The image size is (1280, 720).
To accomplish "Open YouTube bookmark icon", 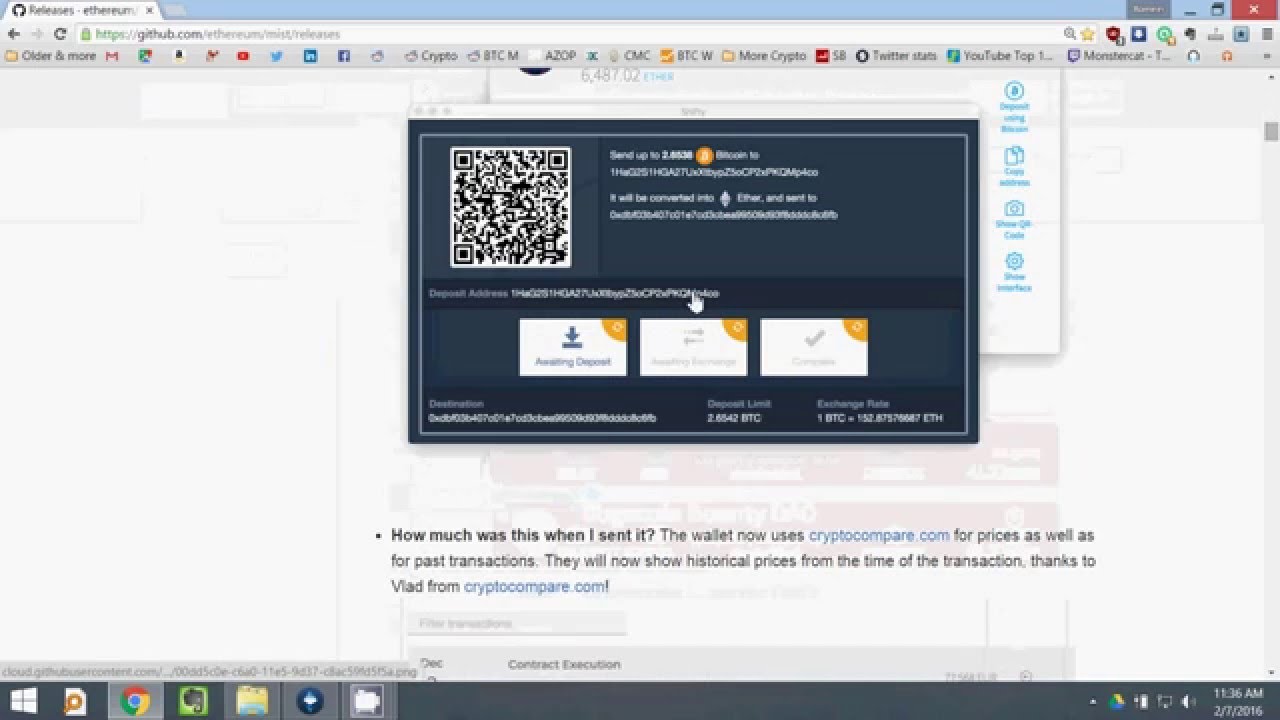I will pyautogui.click(x=243, y=56).
